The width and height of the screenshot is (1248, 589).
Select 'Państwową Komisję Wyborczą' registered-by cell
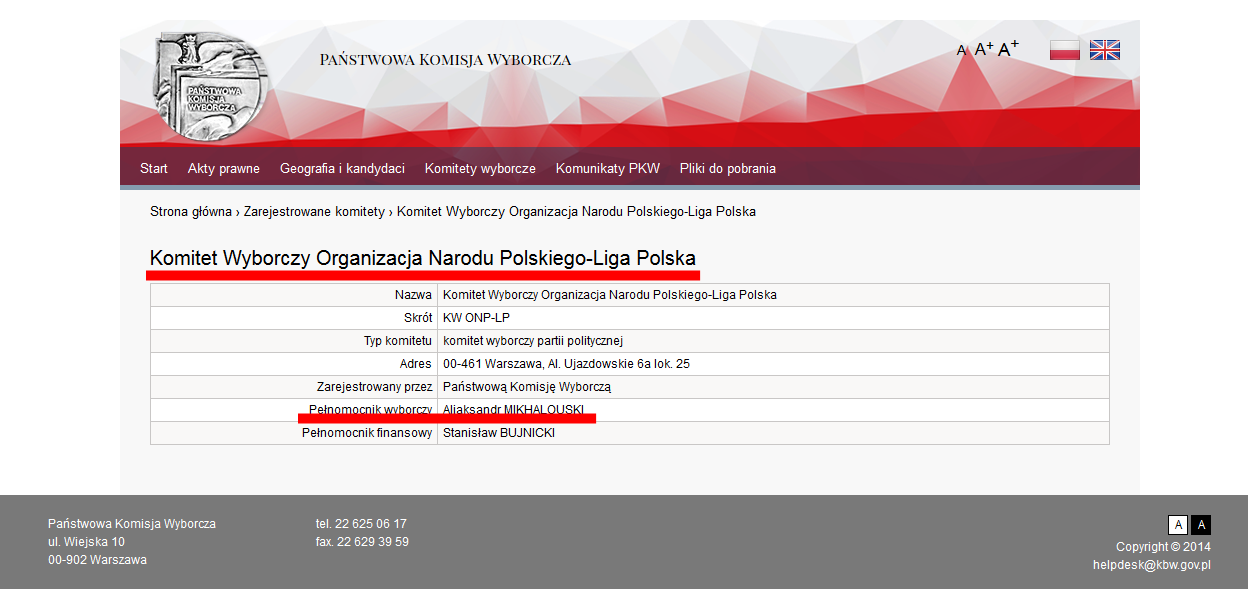coord(773,387)
